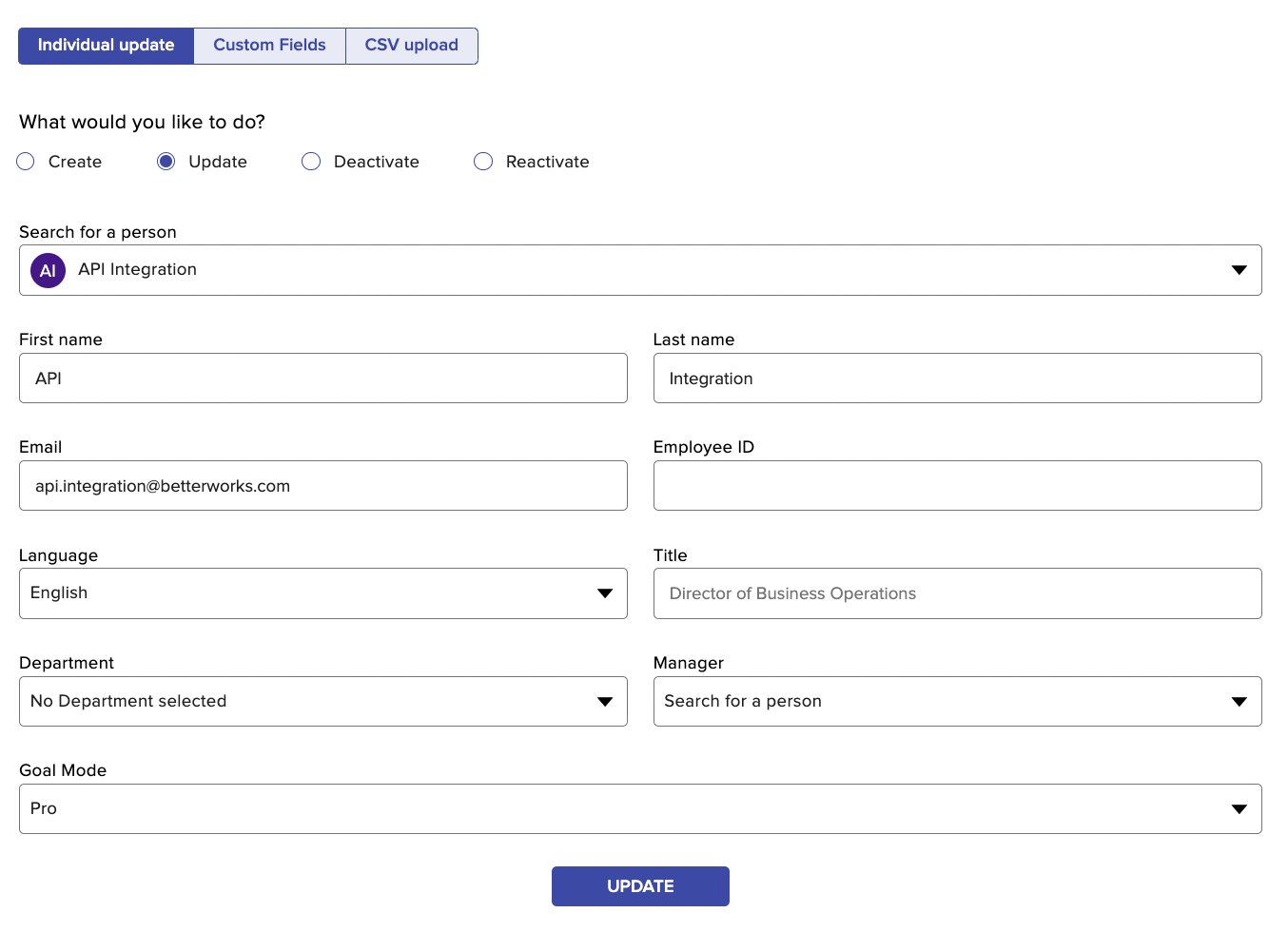
Task: Open the Search for a person dropdown arrow
Action: [x=1239, y=270]
